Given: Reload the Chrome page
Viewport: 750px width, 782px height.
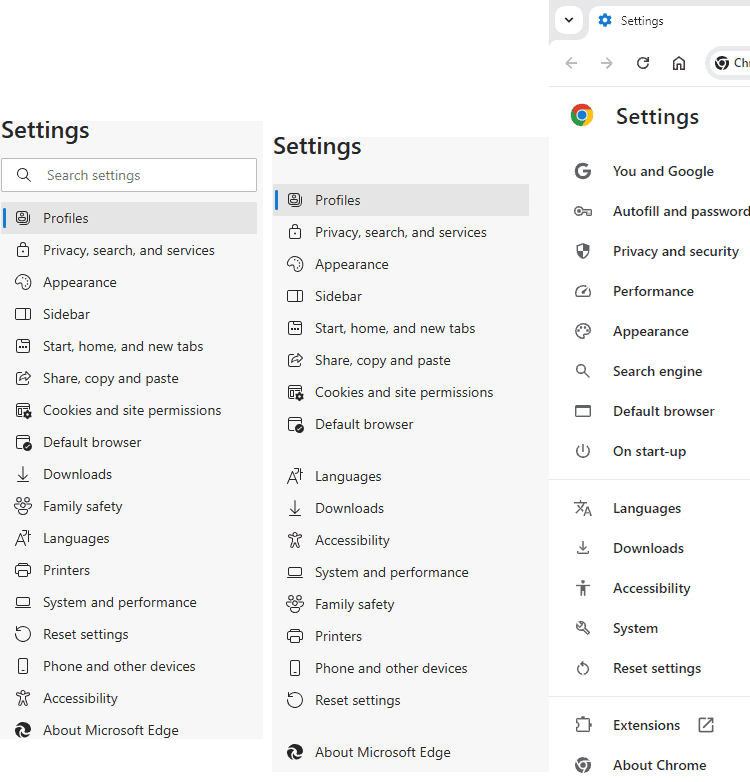Looking at the screenshot, I should tap(643, 63).
